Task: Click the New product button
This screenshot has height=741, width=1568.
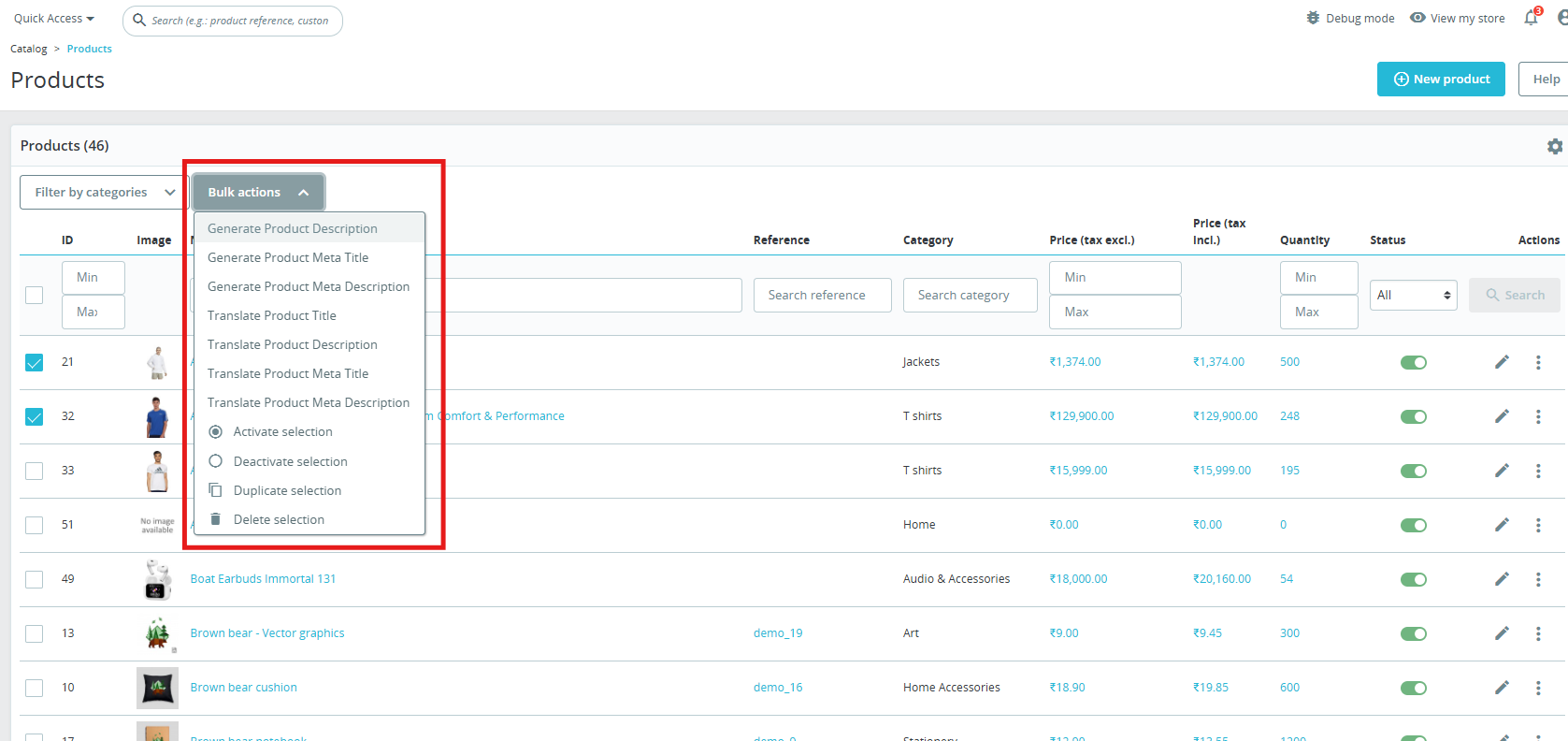Action: click(1441, 79)
